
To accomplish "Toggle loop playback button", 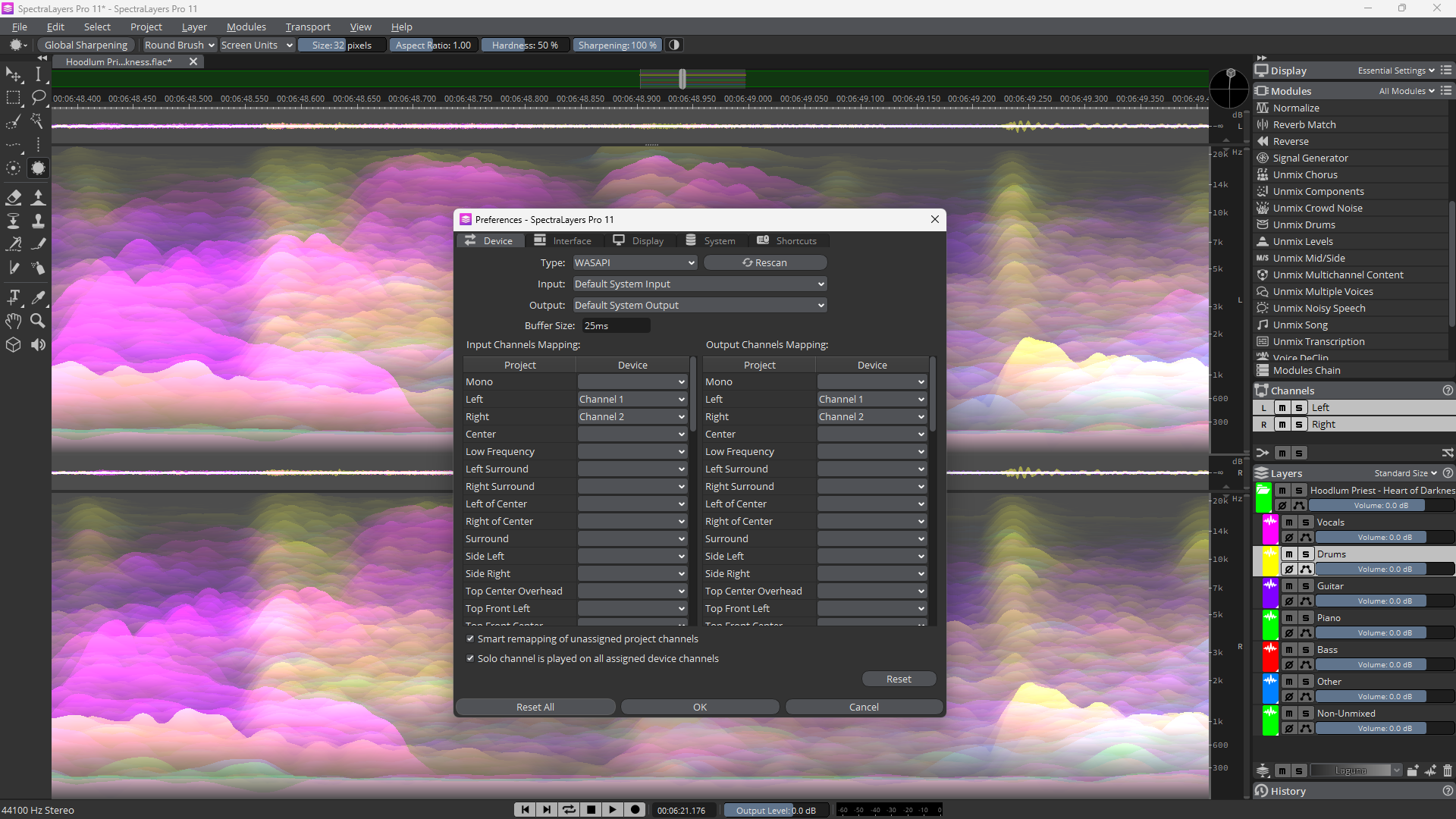I will point(569,810).
